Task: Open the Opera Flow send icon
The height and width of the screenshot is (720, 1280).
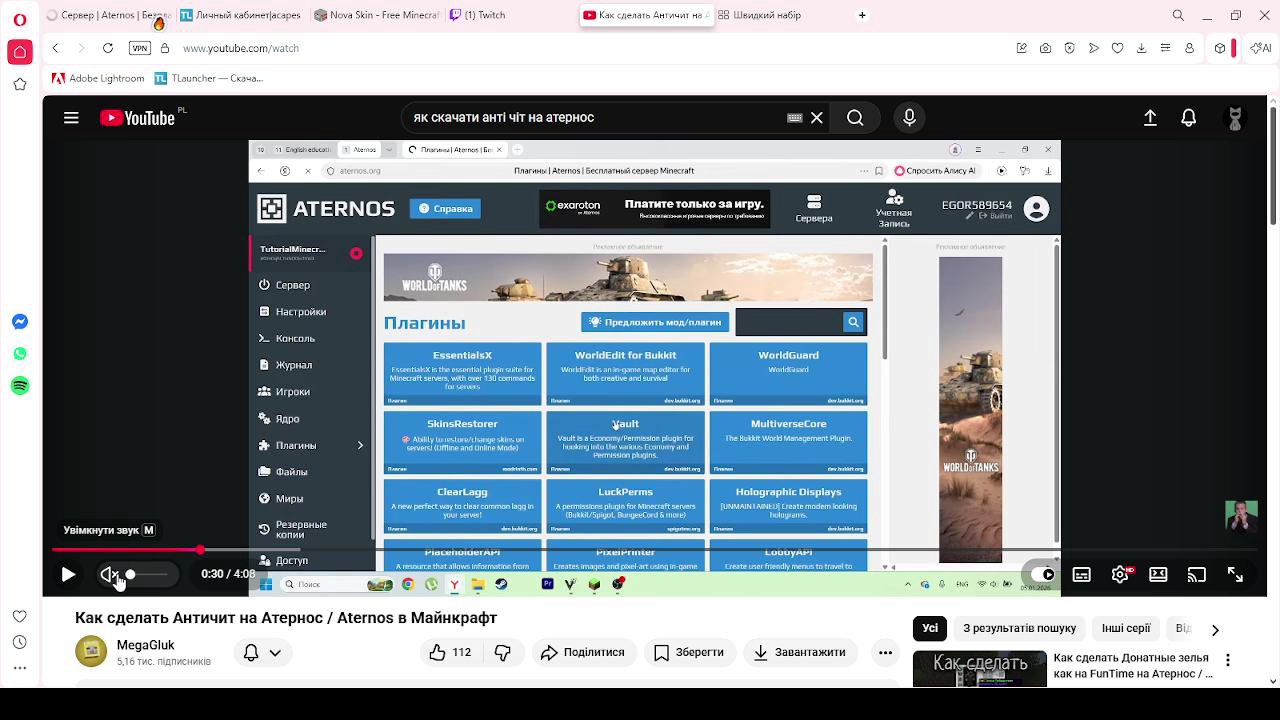Action: [x=1093, y=48]
